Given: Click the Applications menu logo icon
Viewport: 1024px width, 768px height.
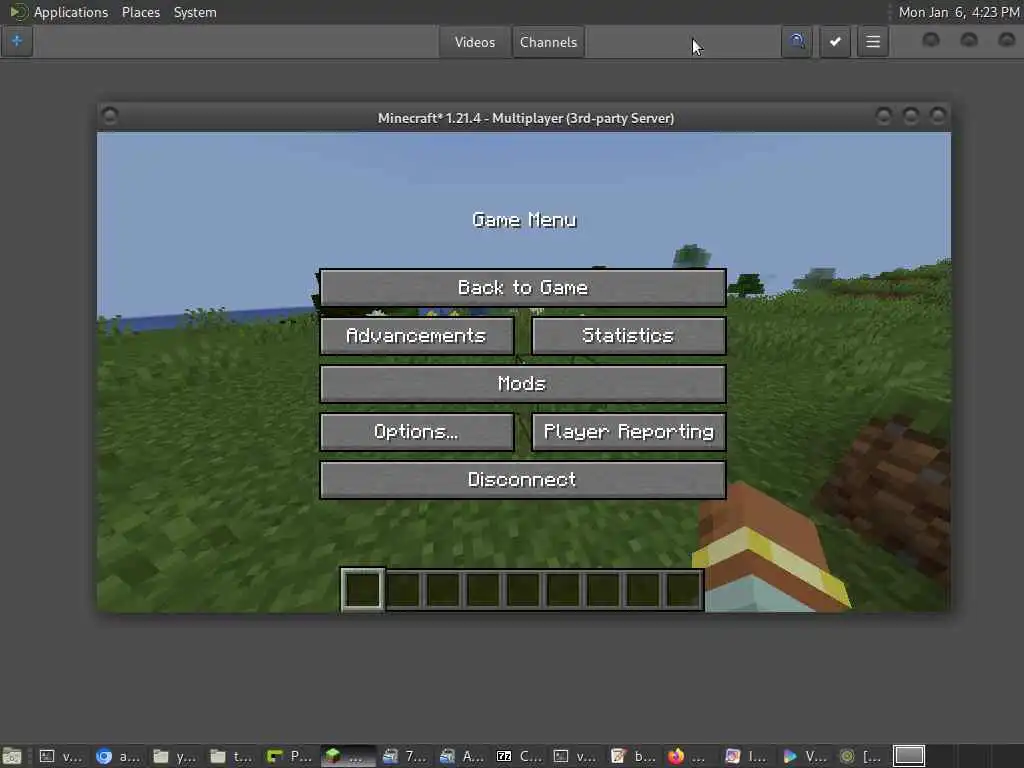Looking at the screenshot, I should point(18,12).
